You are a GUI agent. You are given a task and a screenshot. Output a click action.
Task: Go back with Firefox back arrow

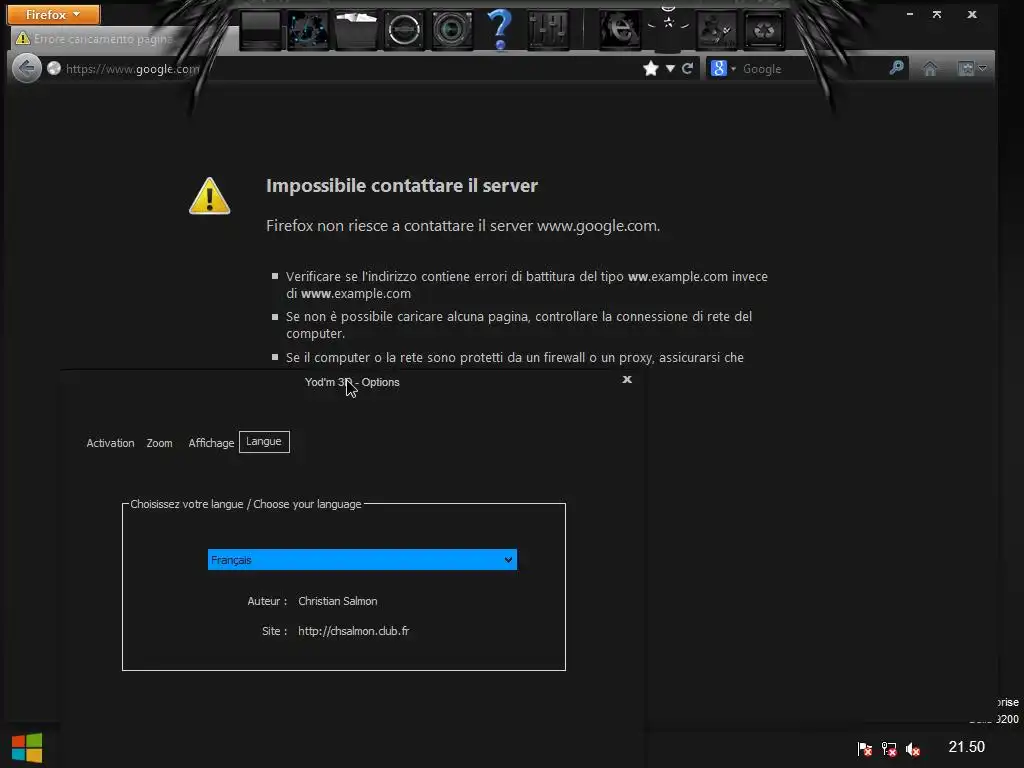[27, 68]
